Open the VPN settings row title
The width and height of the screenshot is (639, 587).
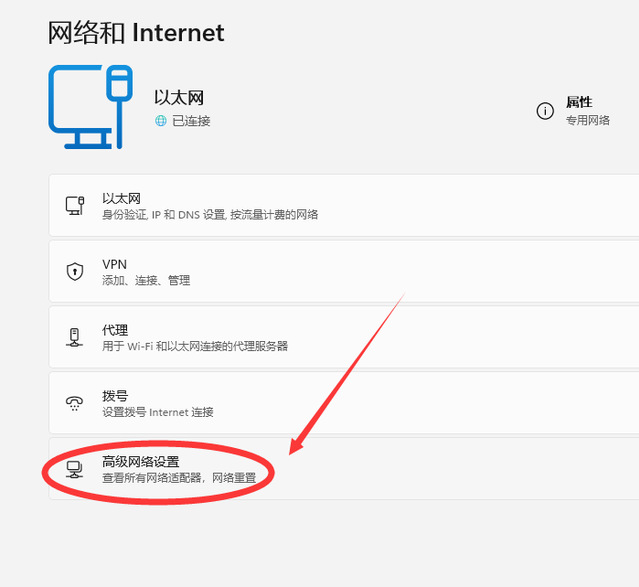click(115, 265)
